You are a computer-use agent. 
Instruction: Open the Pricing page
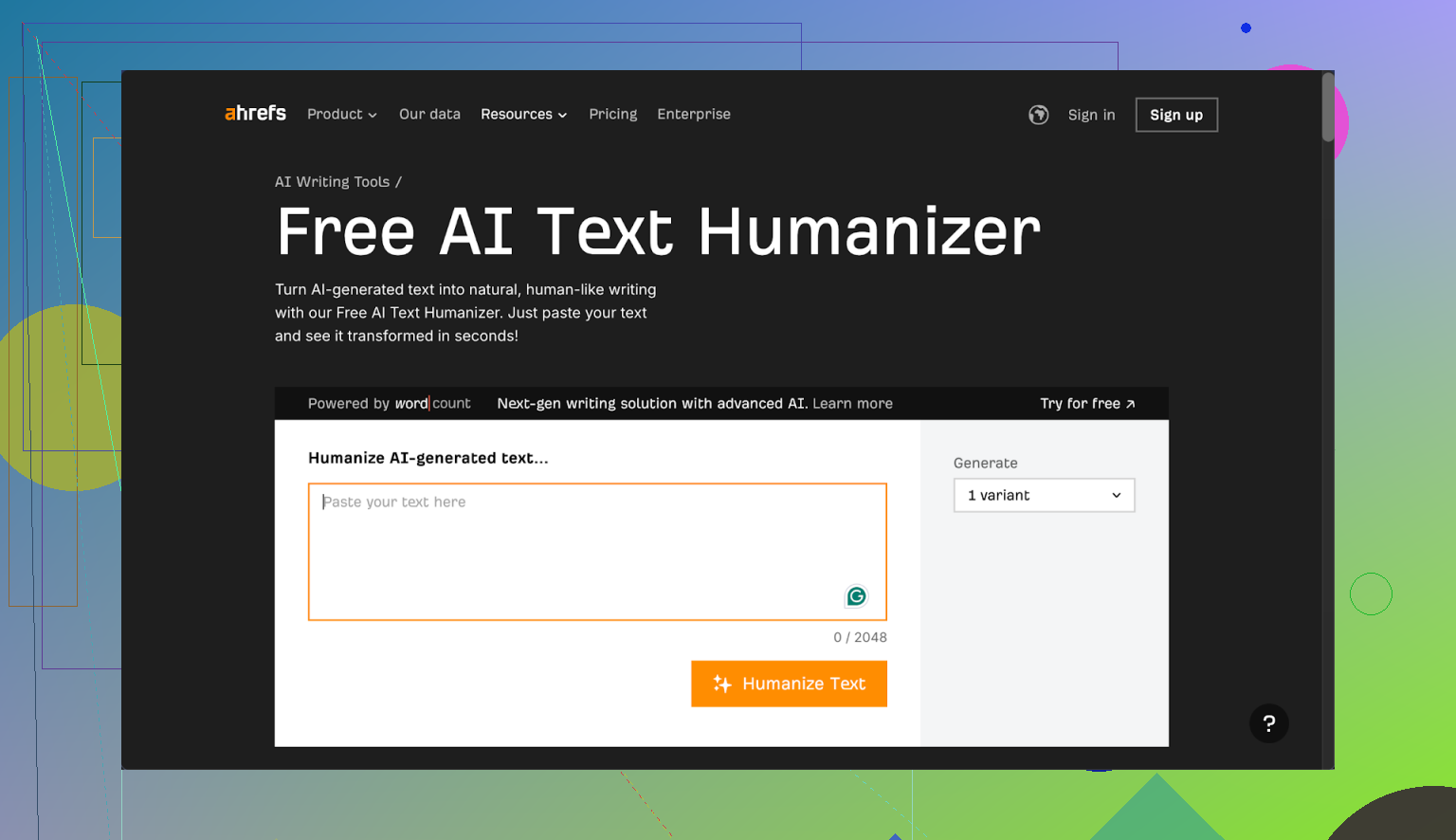click(612, 115)
